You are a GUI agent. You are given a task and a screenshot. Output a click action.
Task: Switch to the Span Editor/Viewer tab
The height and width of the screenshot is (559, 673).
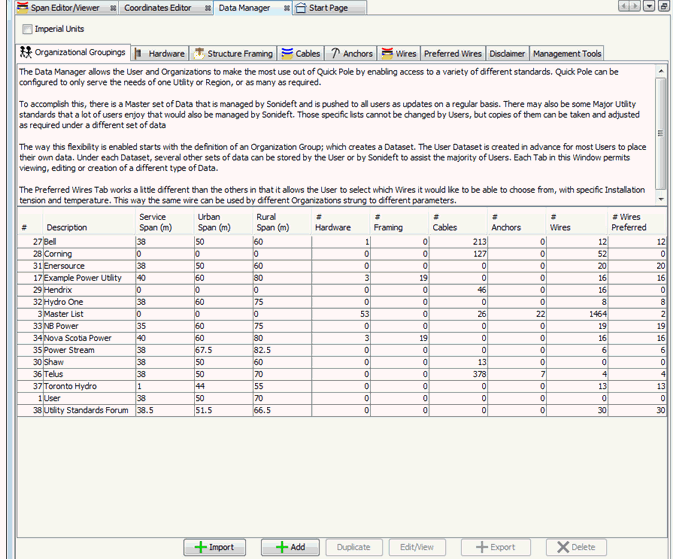pos(65,8)
